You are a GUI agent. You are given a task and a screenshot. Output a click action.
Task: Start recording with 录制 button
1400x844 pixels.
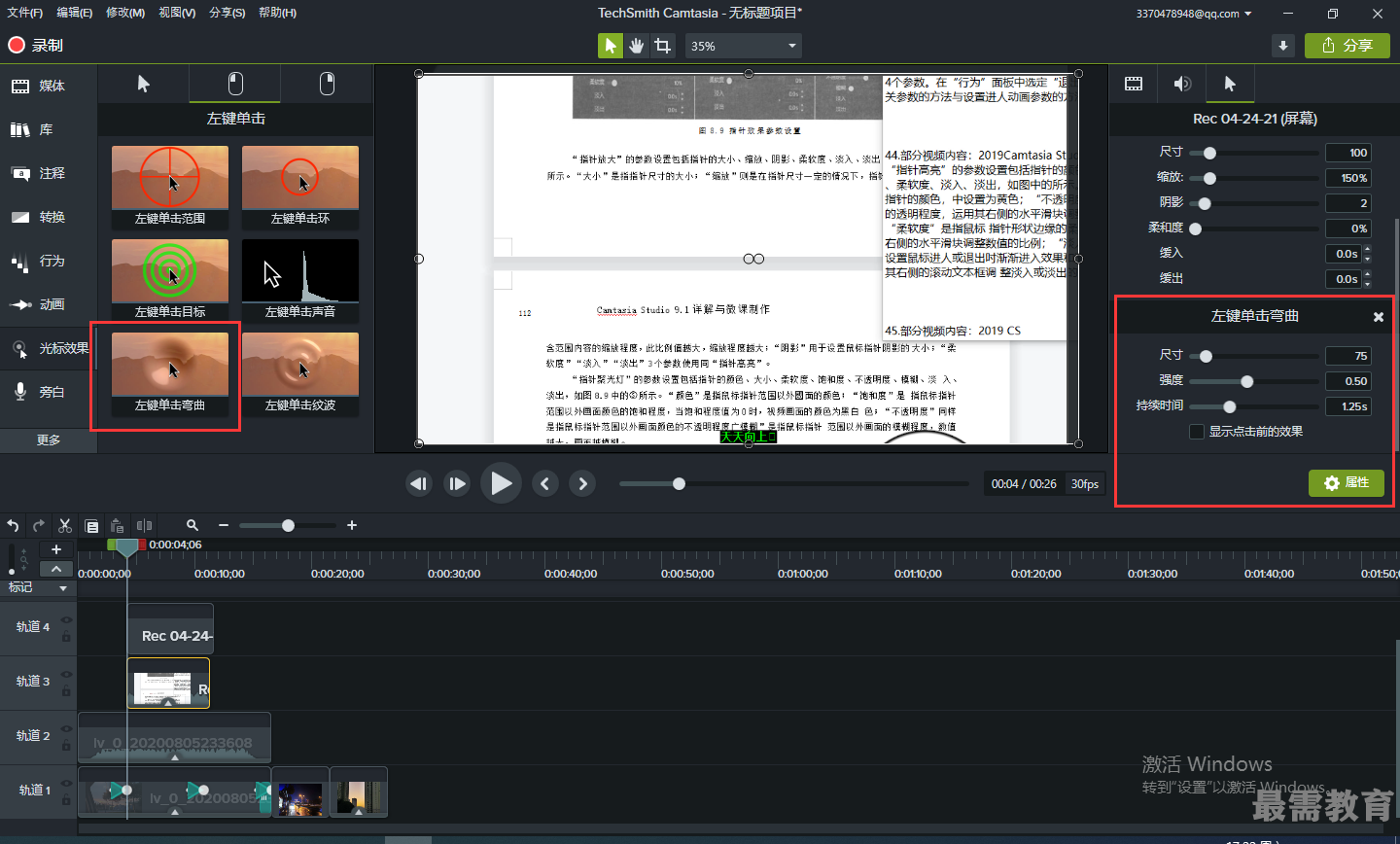tap(36, 45)
